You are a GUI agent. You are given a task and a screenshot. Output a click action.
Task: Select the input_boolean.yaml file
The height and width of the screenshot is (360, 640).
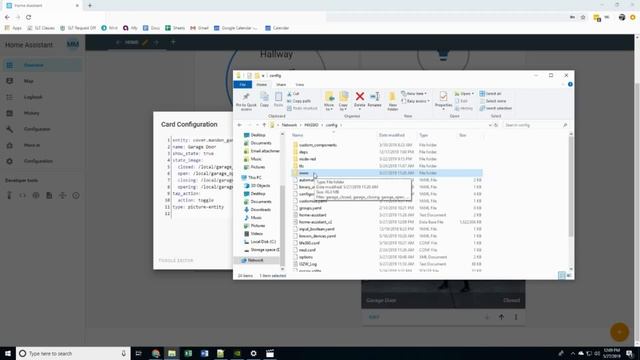coord(316,229)
